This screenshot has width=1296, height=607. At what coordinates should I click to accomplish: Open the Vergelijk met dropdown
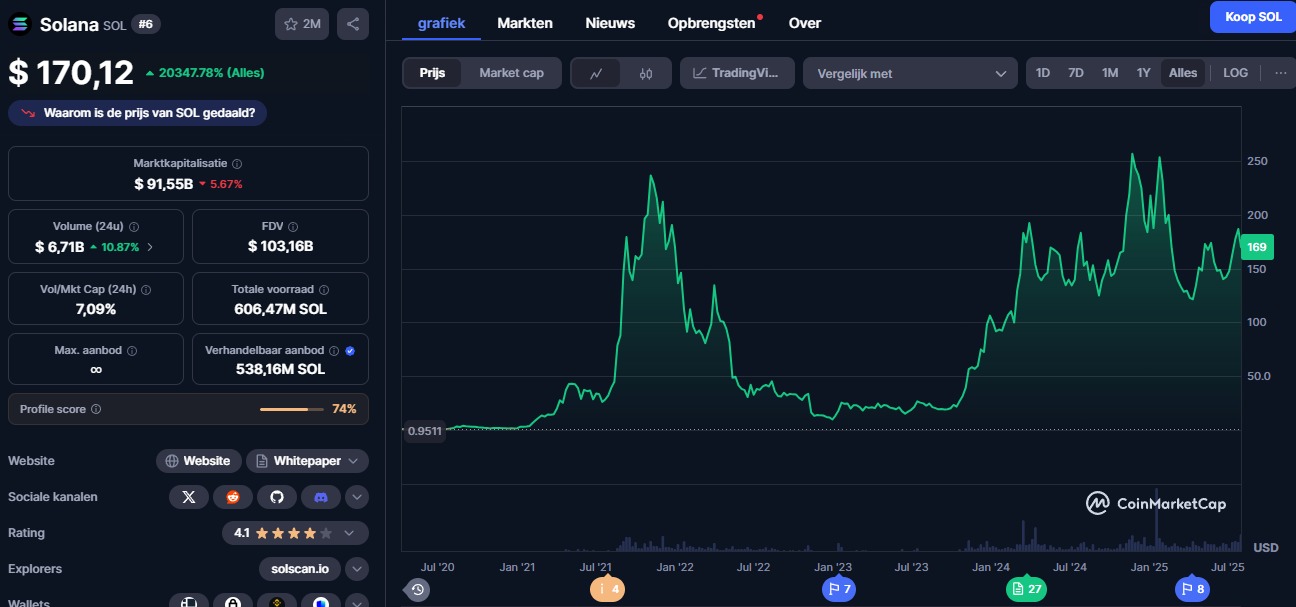(x=911, y=73)
